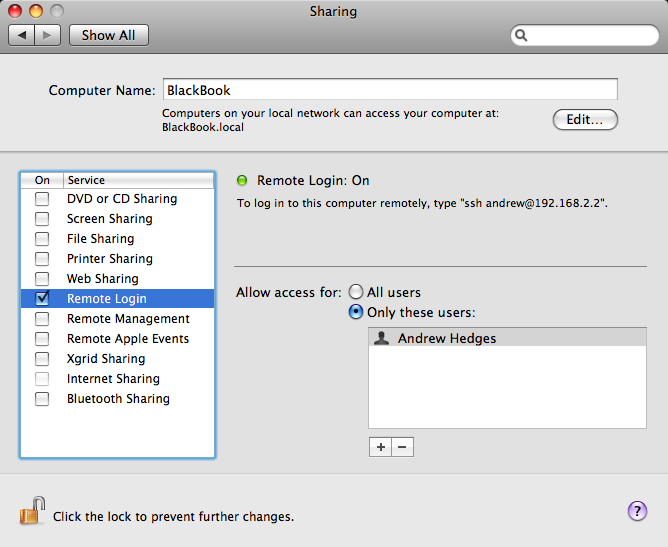Click the 'Click the lock to prevent' text
Image resolution: width=668 pixels, height=547 pixels.
(173, 516)
